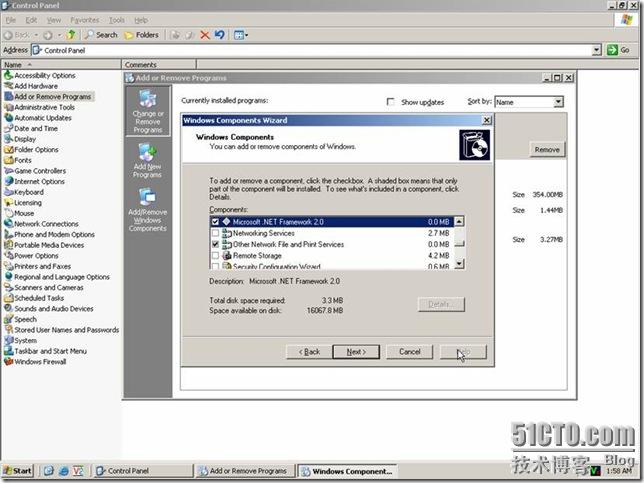
Task: Click the Comments column header
Action: click(x=159, y=64)
